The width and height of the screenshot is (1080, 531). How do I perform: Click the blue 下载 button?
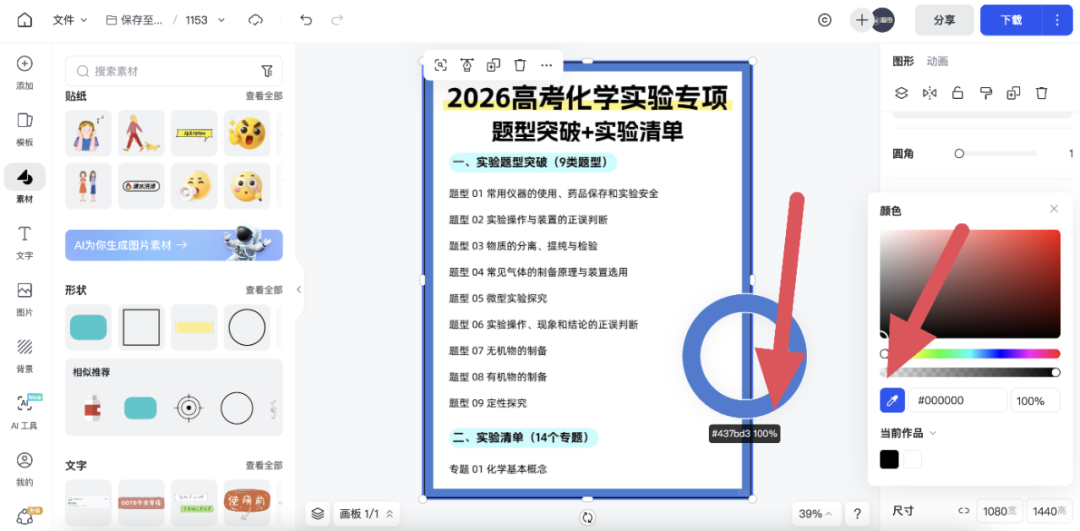tap(1011, 20)
